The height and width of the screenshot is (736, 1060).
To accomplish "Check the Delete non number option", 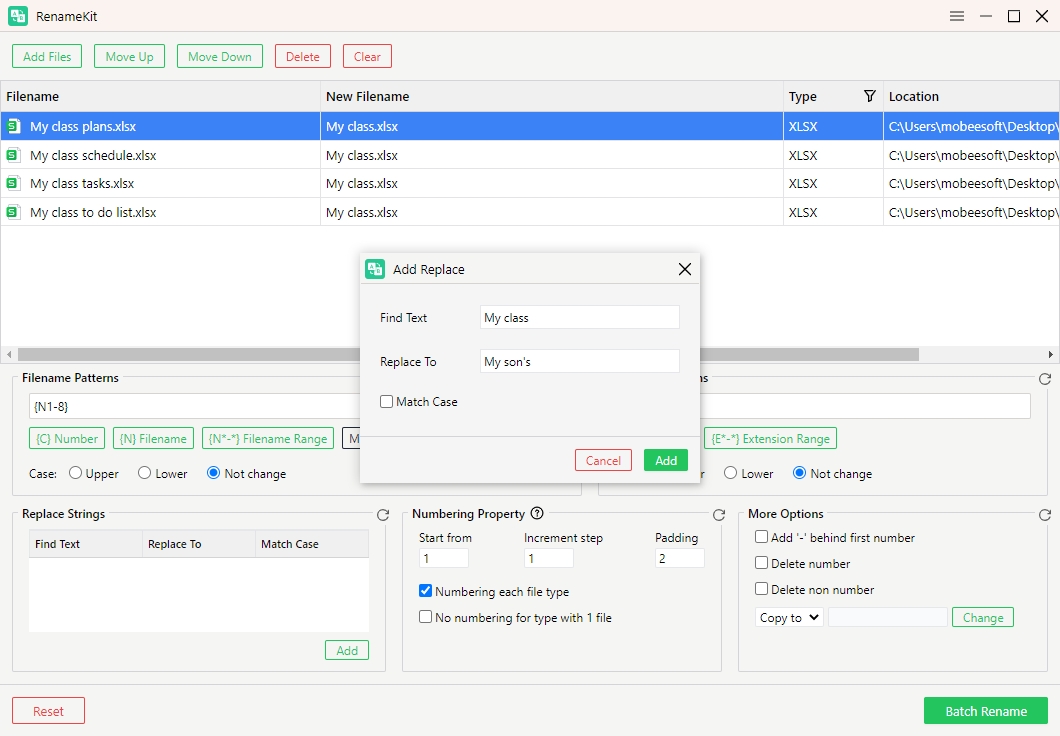I will point(762,590).
